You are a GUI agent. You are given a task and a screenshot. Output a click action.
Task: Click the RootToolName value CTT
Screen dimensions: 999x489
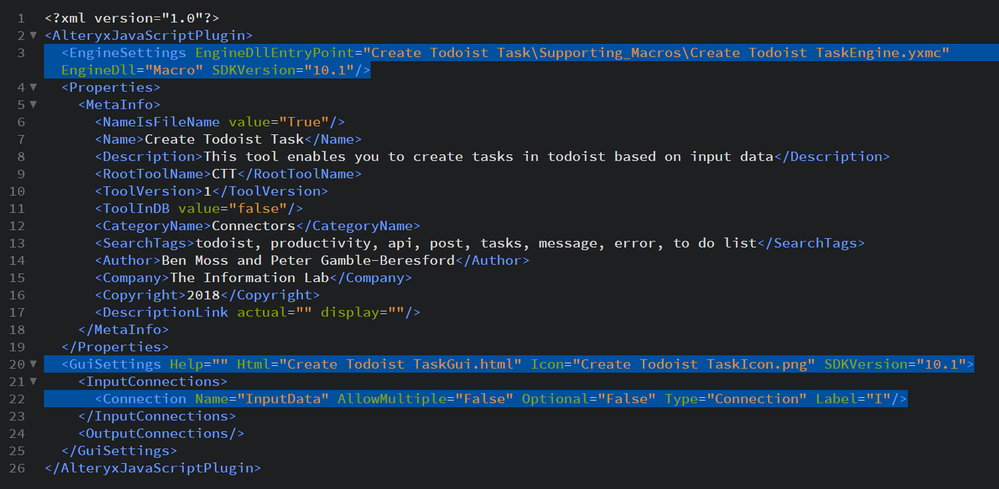224,174
